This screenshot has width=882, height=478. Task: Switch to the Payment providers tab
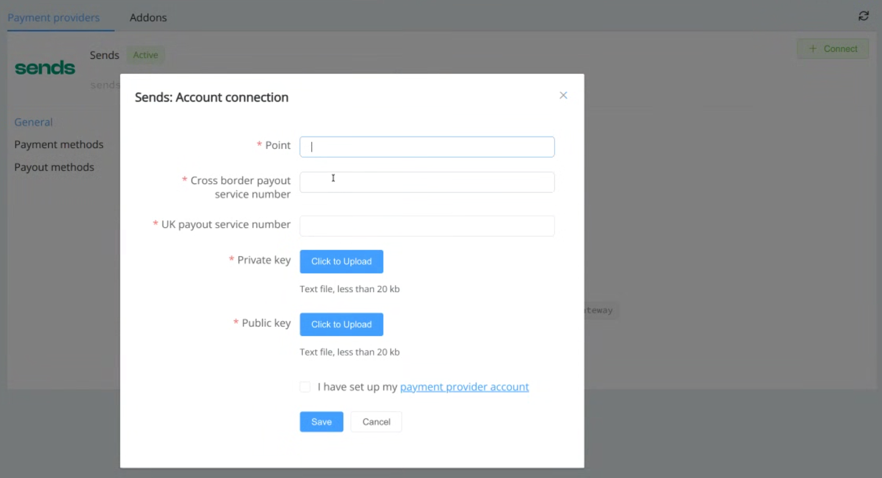click(x=54, y=17)
